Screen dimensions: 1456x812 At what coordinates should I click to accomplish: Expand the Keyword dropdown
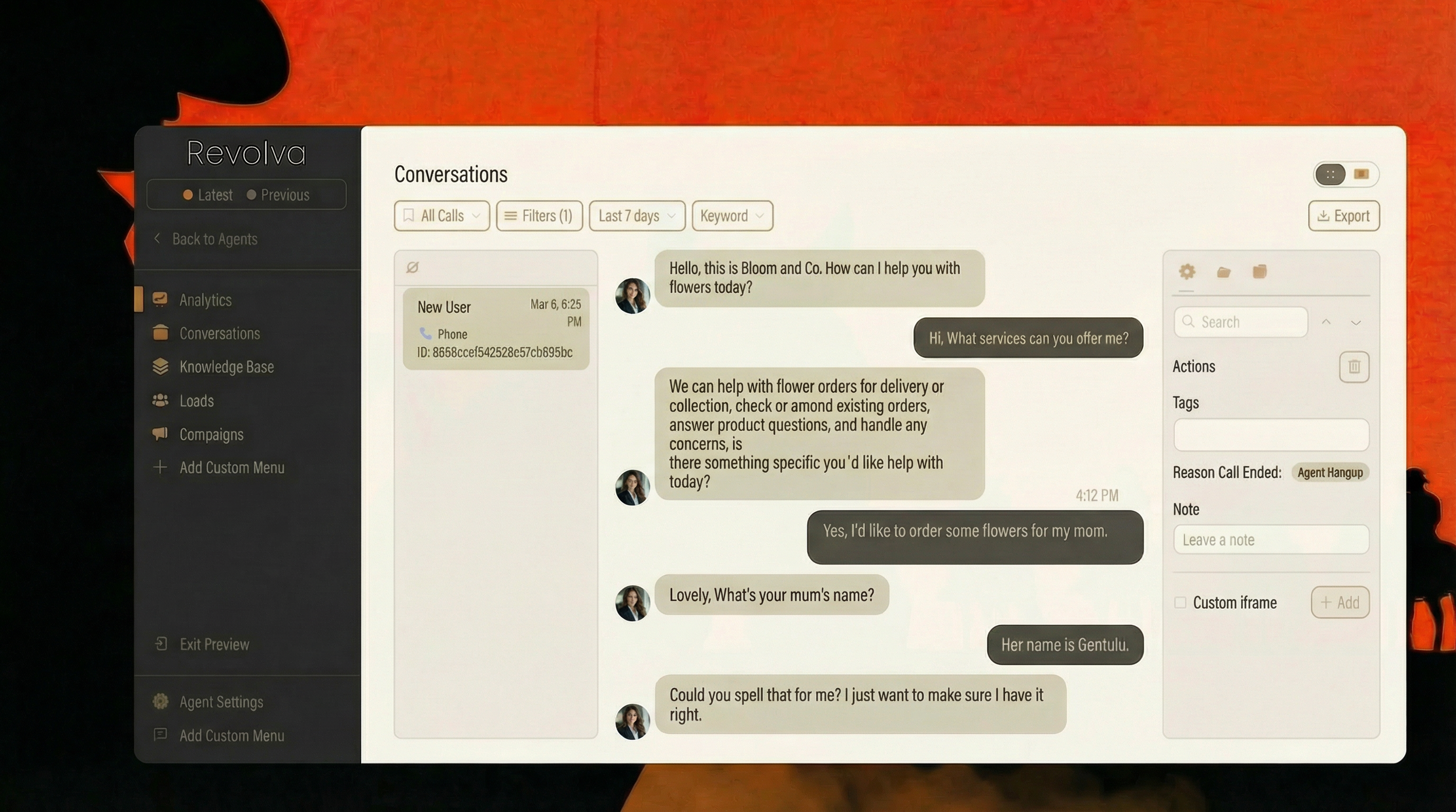coord(732,216)
